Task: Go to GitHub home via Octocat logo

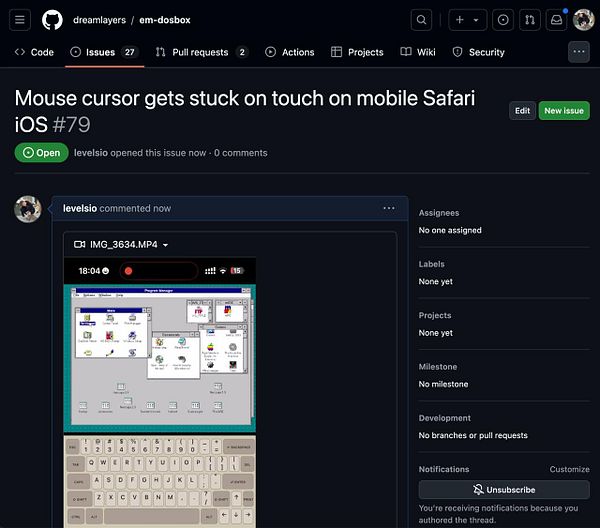Action: click(x=52, y=20)
